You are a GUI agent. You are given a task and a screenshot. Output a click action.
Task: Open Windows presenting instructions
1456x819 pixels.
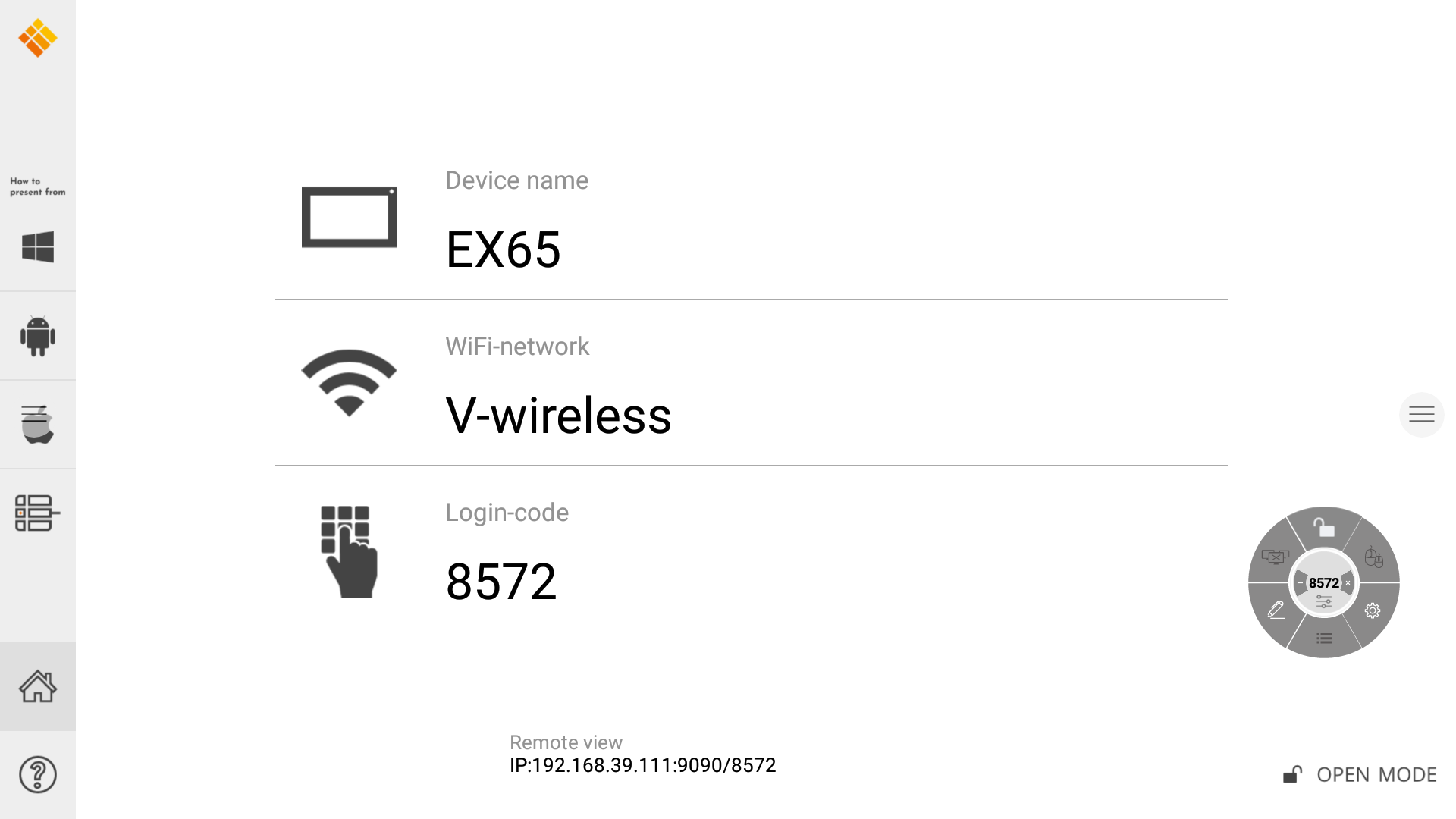pyautogui.click(x=38, y=247)
